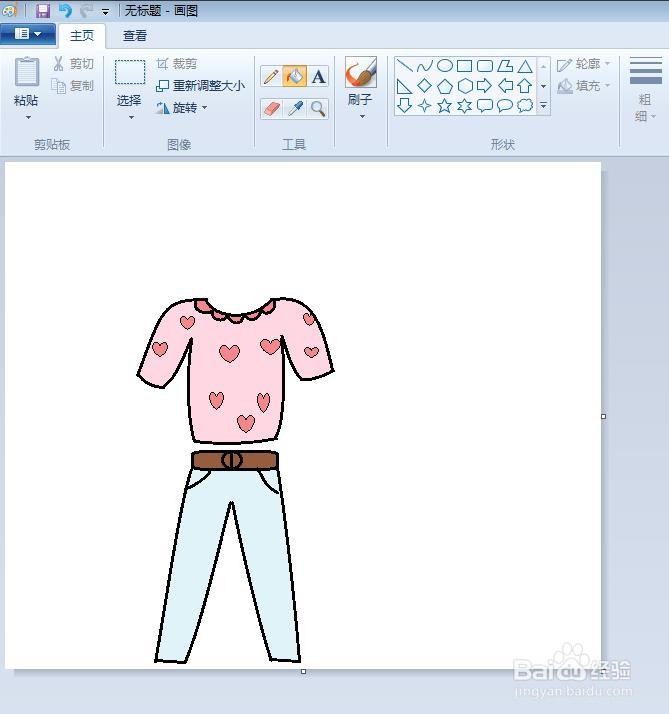Click shapes gallery scroll-down arrow
The height and width of the screenshot is (714, 669).
point(543,86)
